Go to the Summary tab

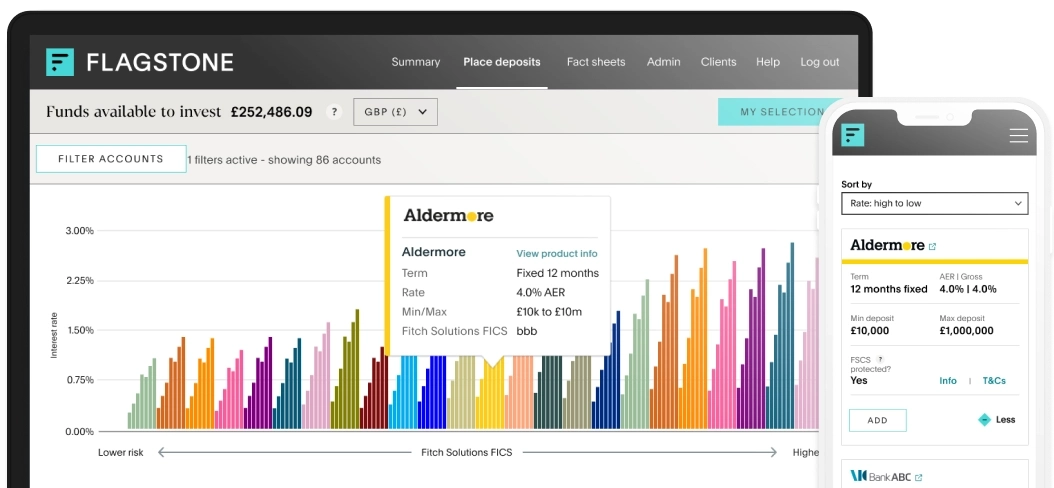tap(415, 62)
